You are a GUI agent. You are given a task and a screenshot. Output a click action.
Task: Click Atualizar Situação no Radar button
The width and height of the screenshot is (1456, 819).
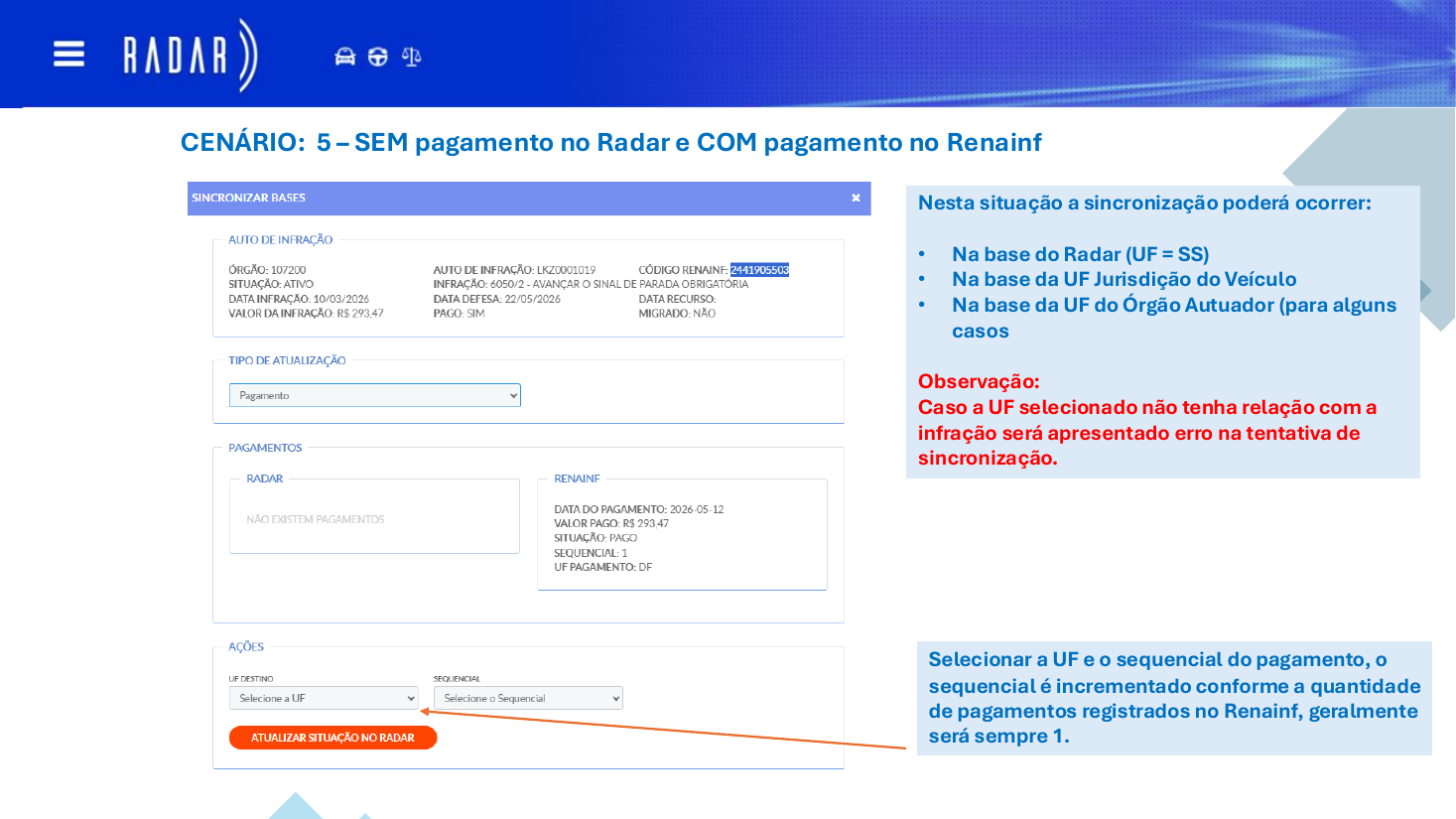pos(332,738)
